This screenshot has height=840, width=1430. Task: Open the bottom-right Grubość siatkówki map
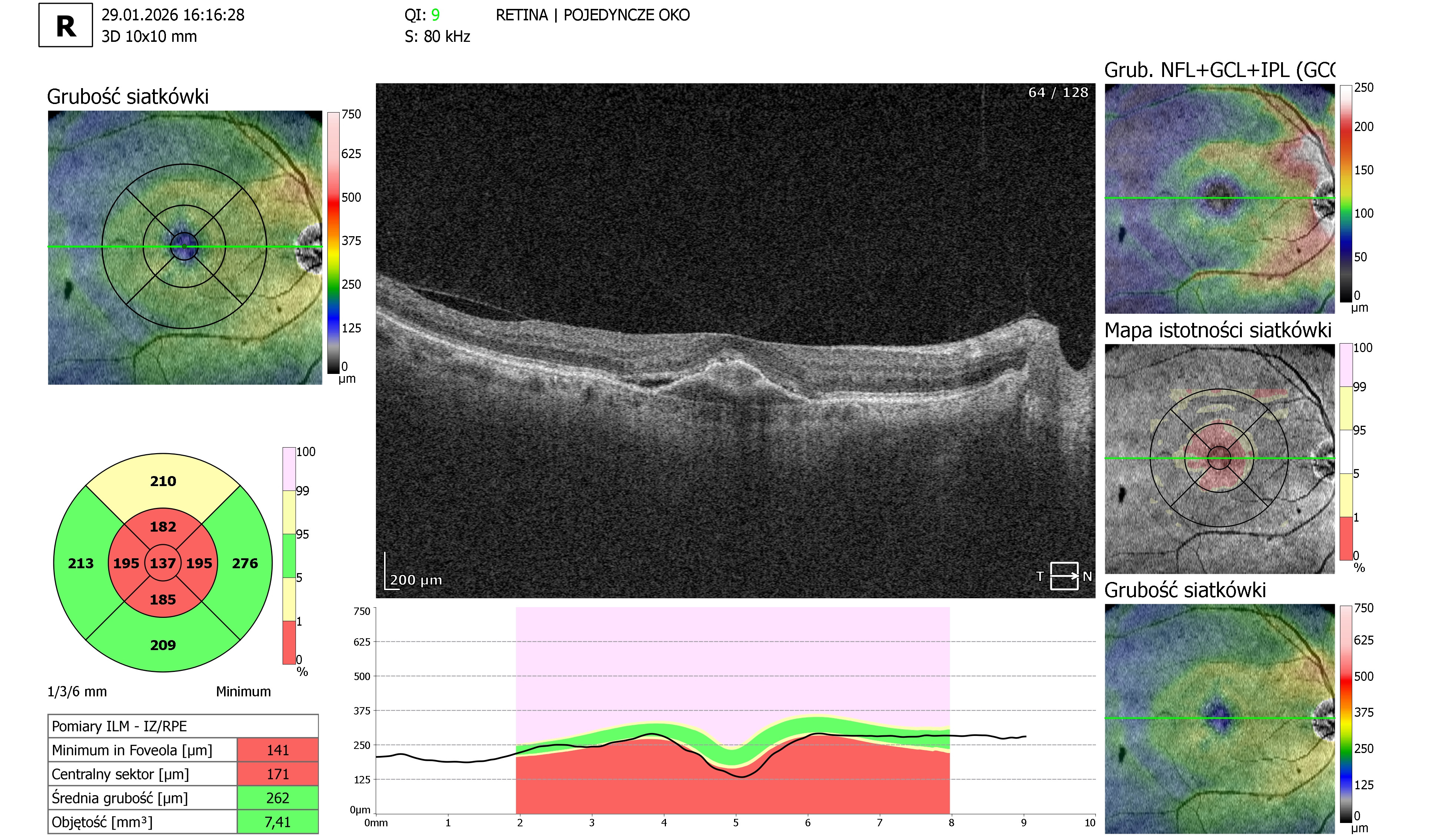(x=1220, y=719)
